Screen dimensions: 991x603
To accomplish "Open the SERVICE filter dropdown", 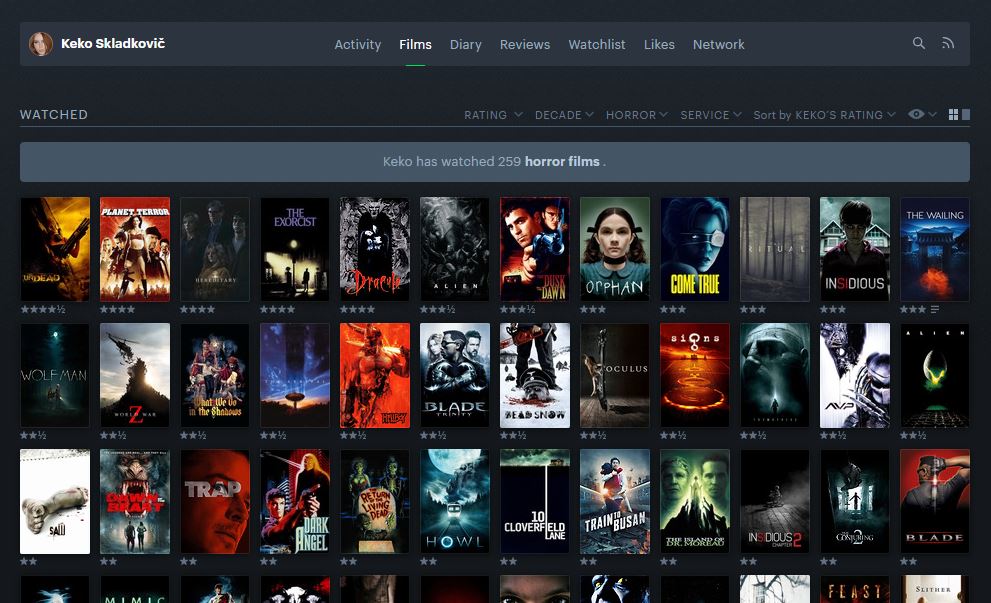I will tap(710, 114).
